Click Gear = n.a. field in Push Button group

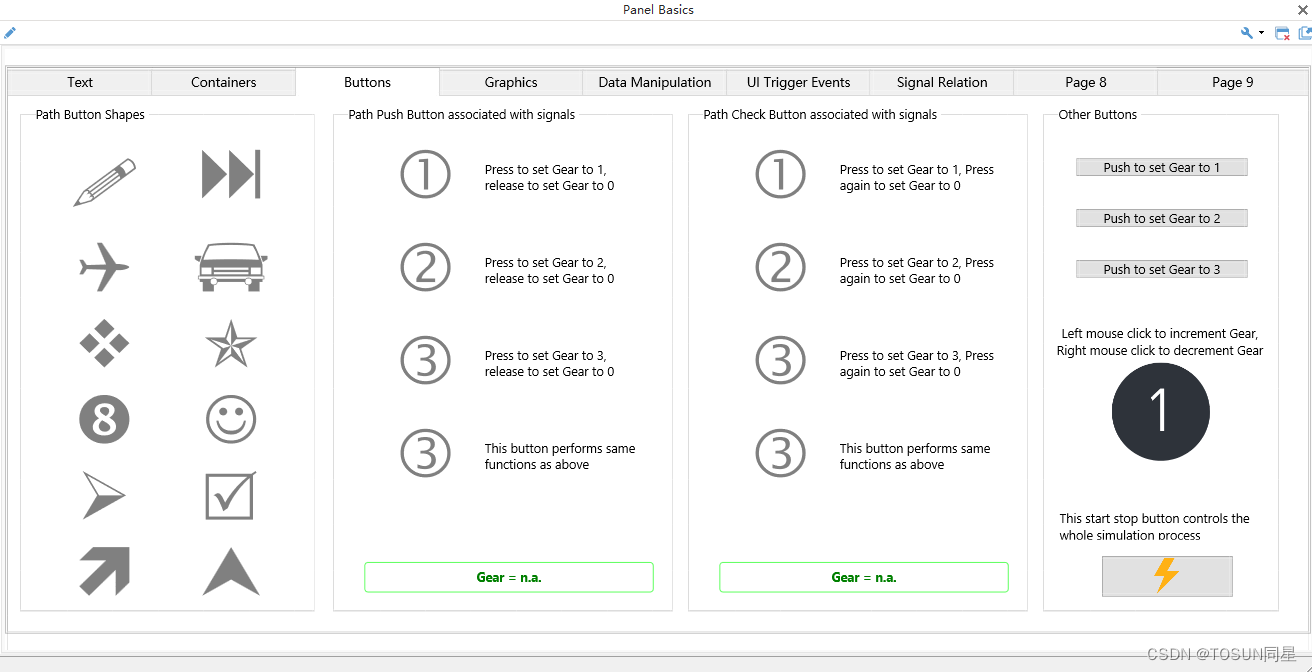tap(509, 577)
